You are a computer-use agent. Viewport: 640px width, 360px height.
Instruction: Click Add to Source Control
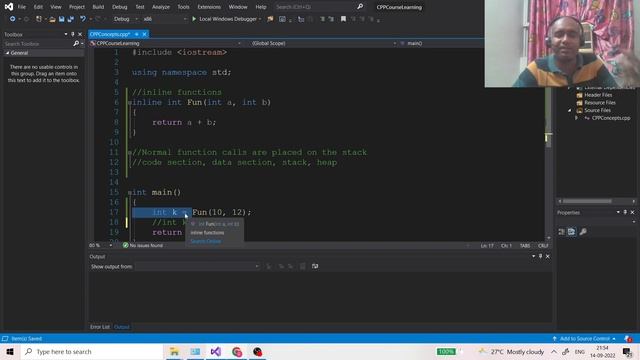pos(584,339)
